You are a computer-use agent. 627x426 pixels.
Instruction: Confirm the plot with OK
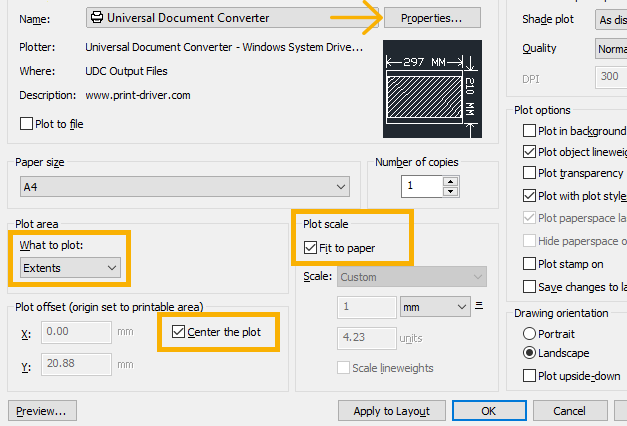coord(489,411)
